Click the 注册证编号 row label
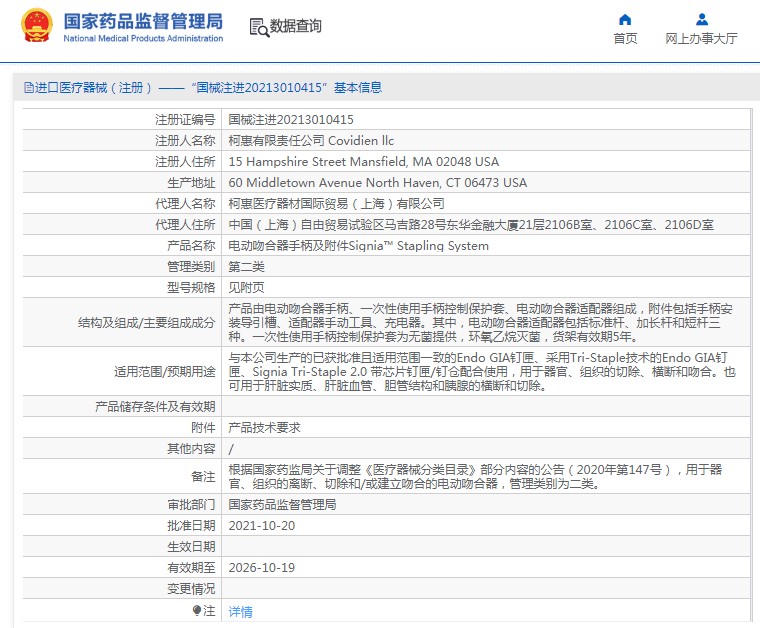Viewport: 760px width, 628px height. point(185,120)
